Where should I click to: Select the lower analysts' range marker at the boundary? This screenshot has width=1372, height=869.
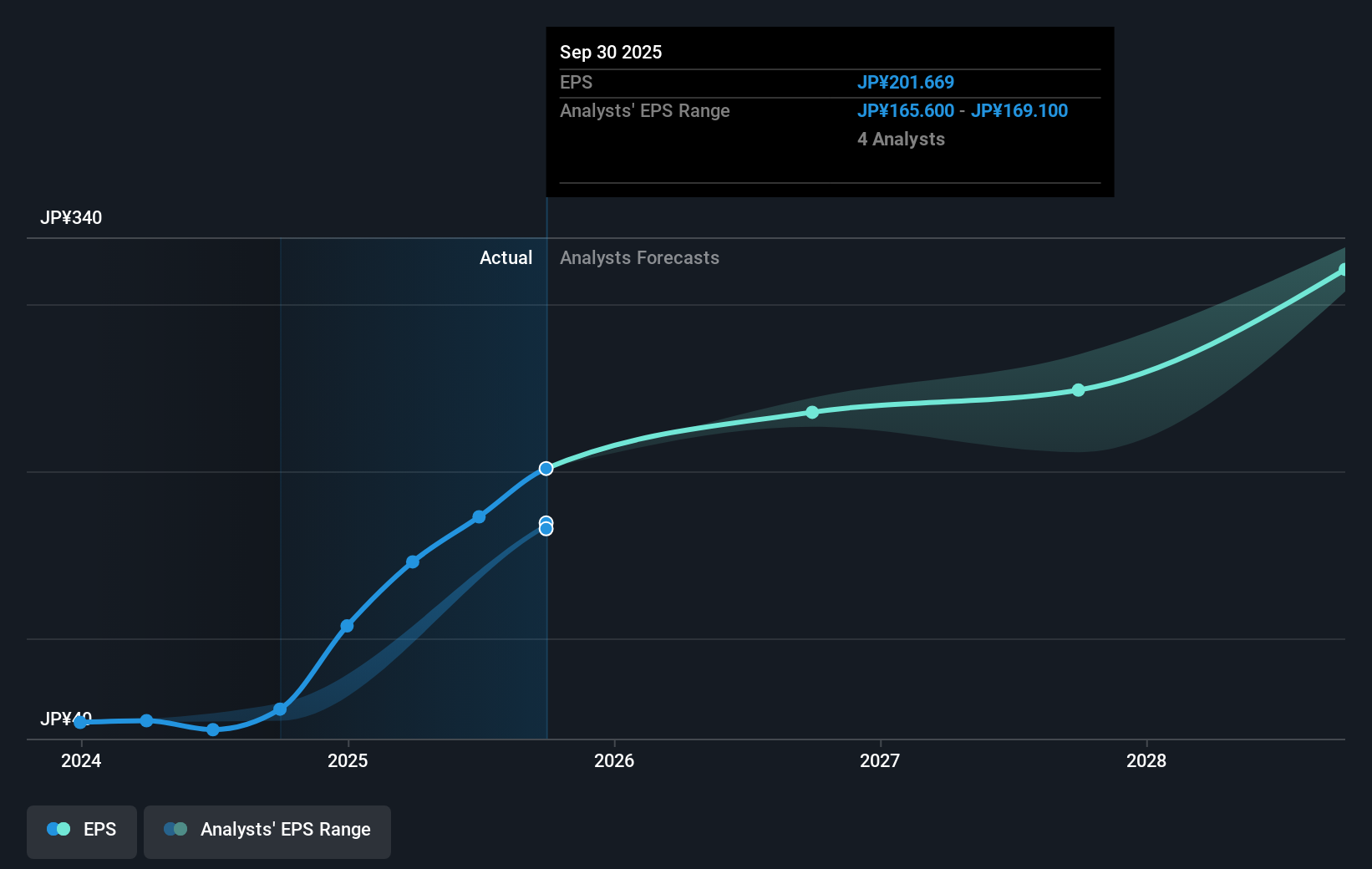click(x=546, y=526)
